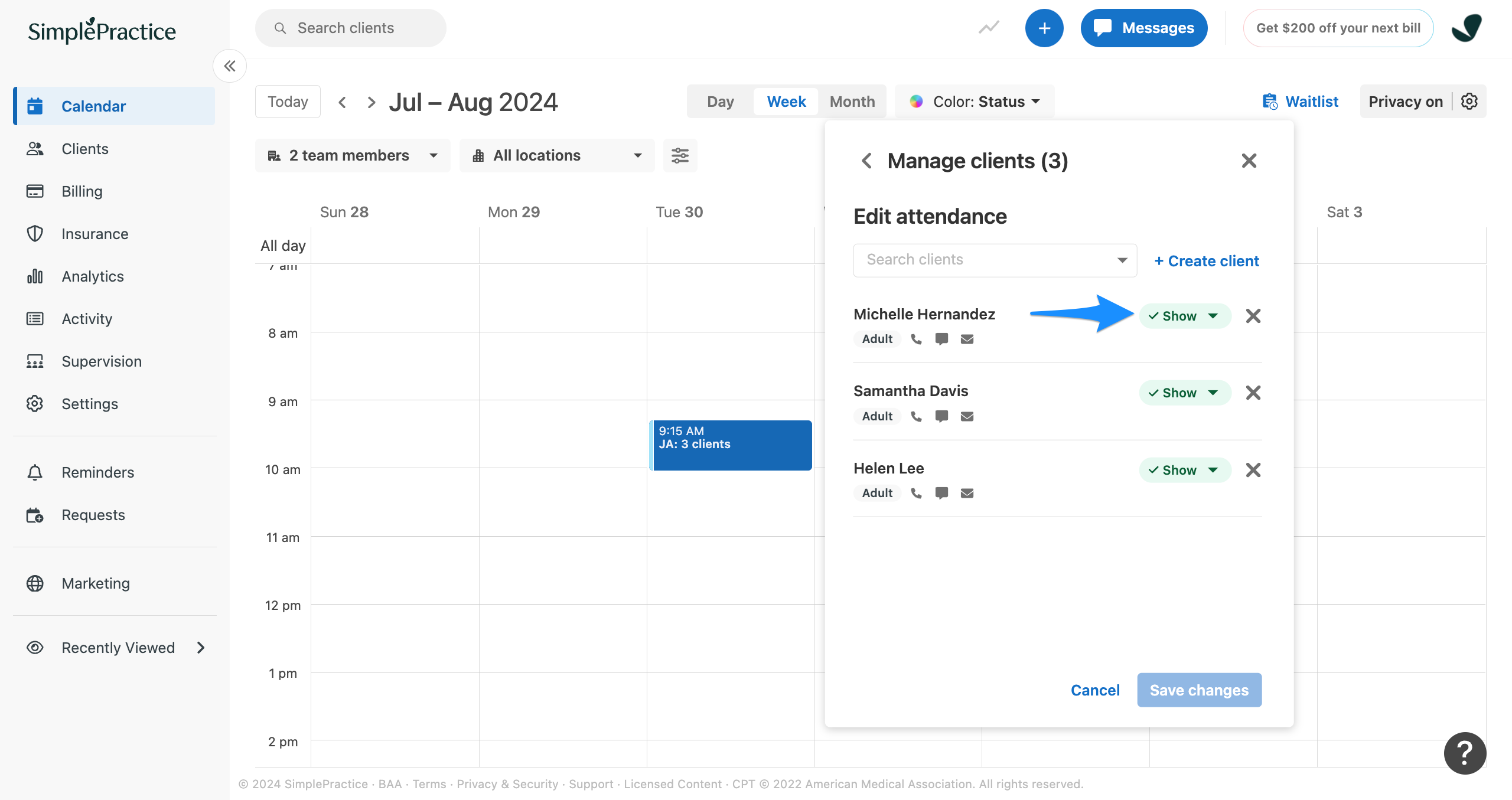
Task: Close the Manage clients panel
Action: 1249,161
